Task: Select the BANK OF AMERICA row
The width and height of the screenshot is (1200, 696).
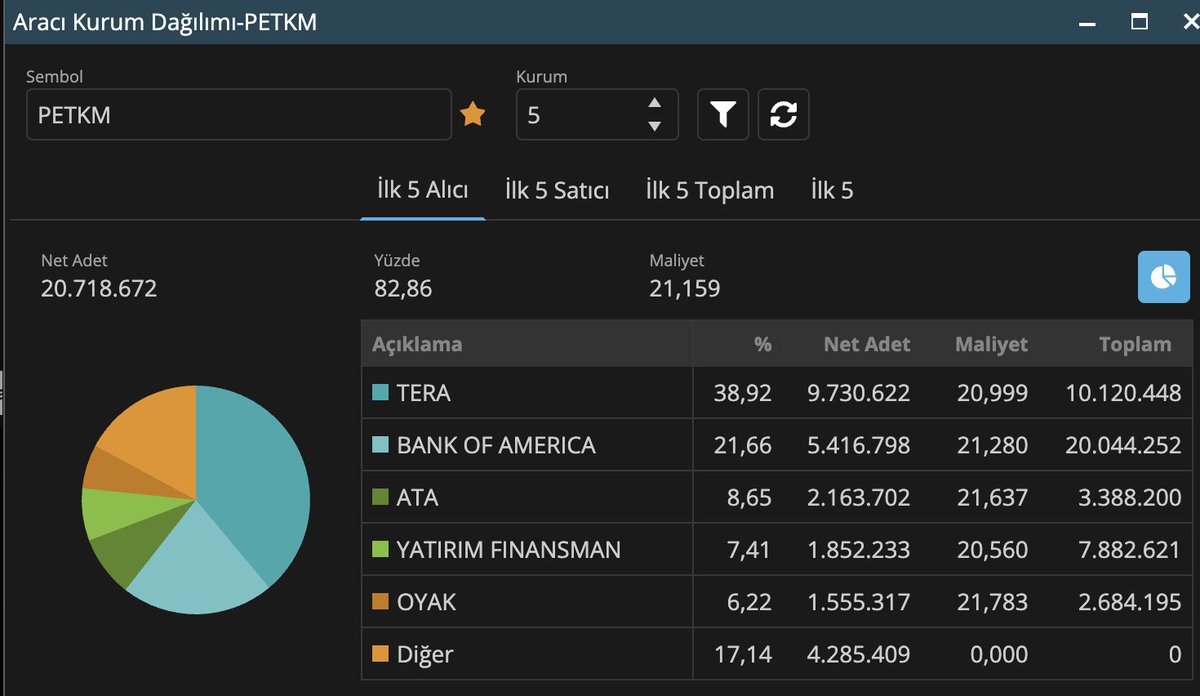Action: pyautogui.click(x=777, y=445)
